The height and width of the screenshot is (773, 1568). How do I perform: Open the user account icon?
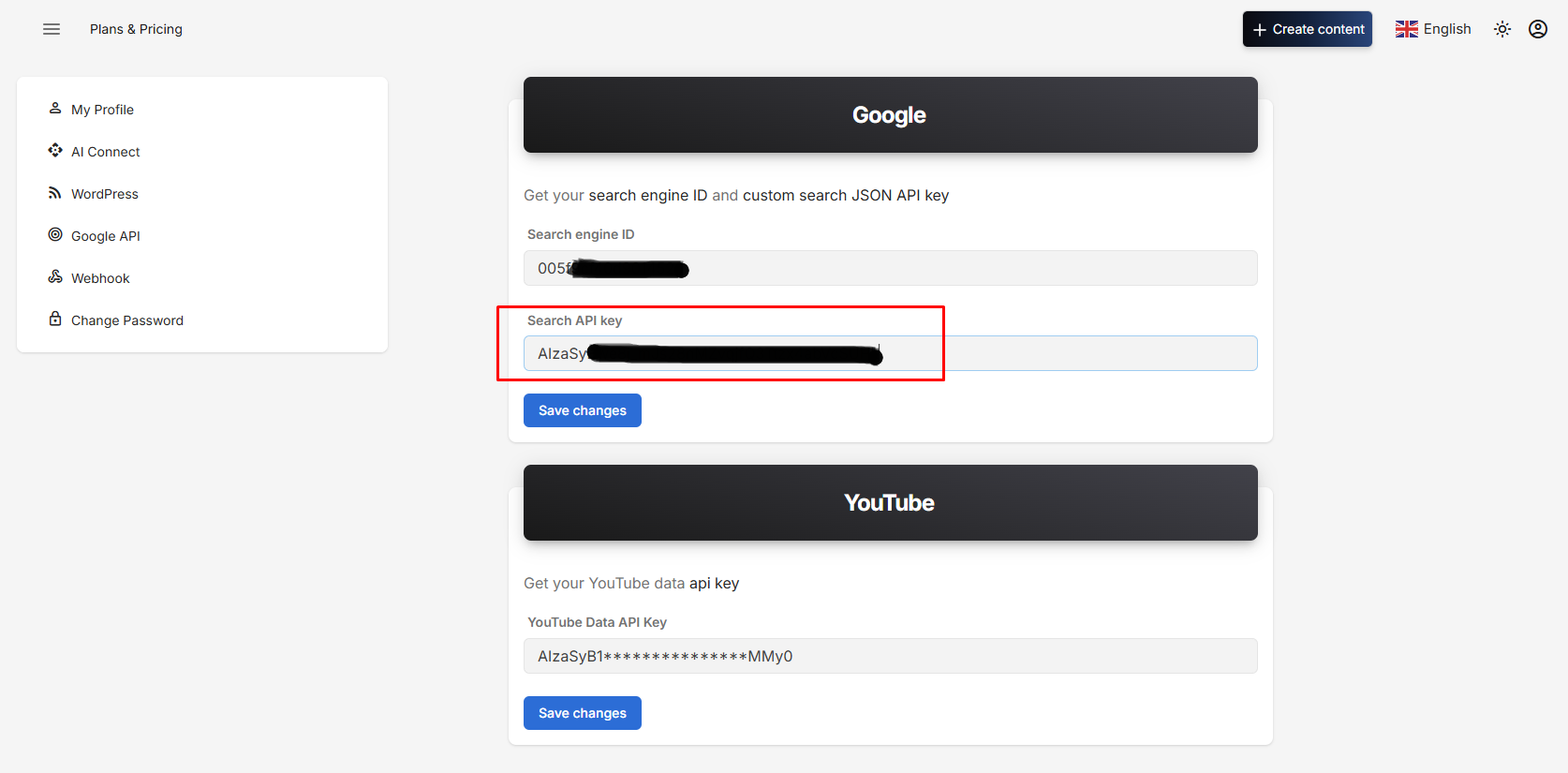tap(1538, 29)
